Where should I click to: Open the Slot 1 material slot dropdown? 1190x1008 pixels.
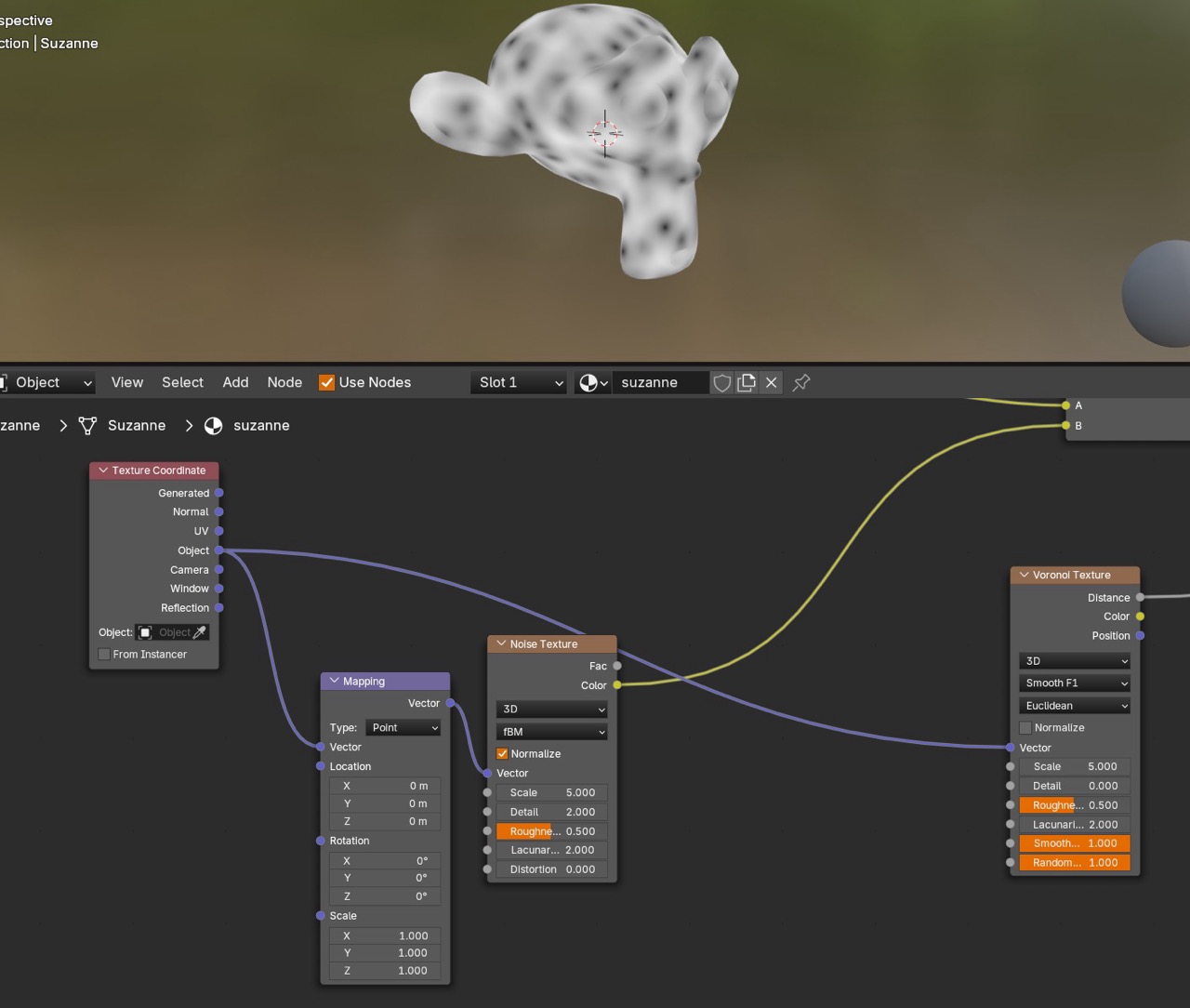pyautogui.click(x=519, y=382)
